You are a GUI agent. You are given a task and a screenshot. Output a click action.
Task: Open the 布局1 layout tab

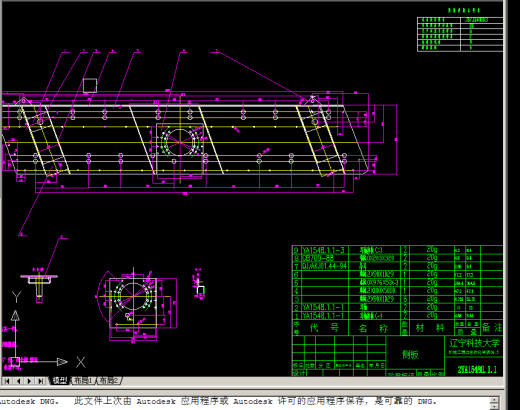[83, 381]
